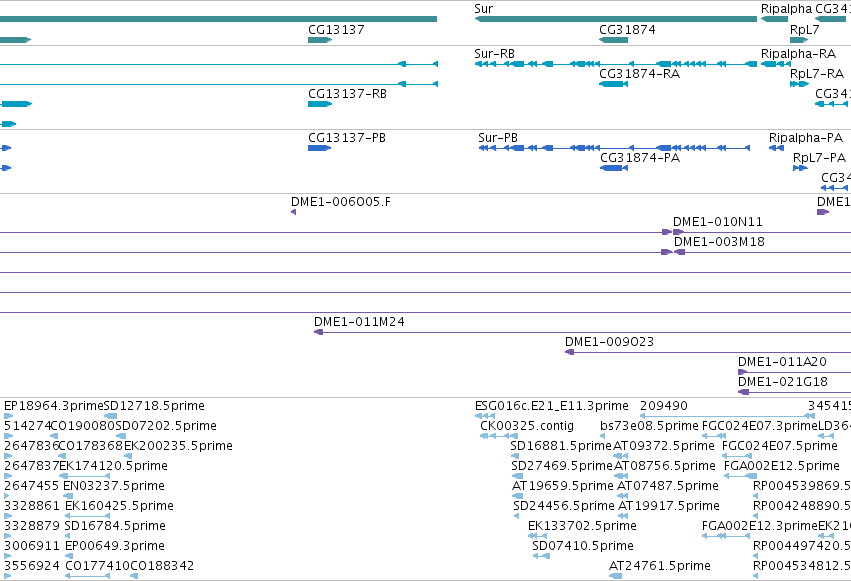Click the DME1-003M18 label
The width and height of the screenshot is (851, 581).
pos(719,241)
